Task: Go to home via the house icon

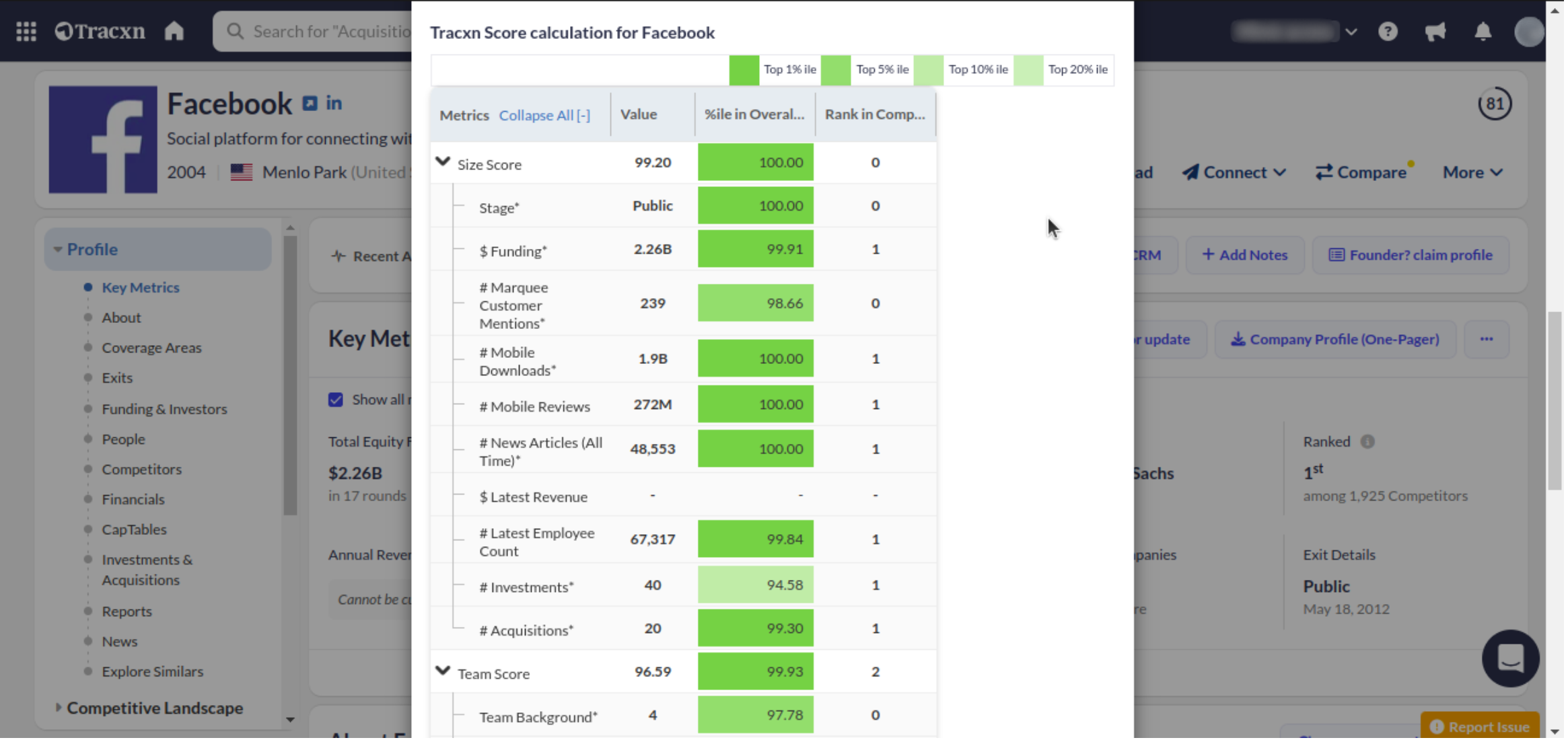Action: click(x=174, y=32)
